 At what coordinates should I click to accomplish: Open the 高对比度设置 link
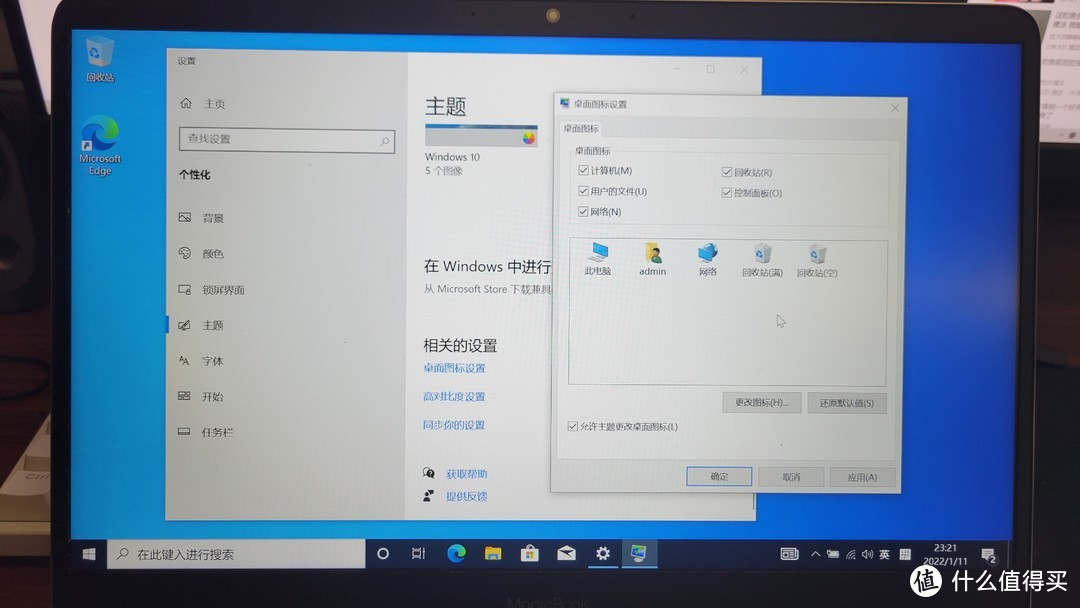pos(454,396)
